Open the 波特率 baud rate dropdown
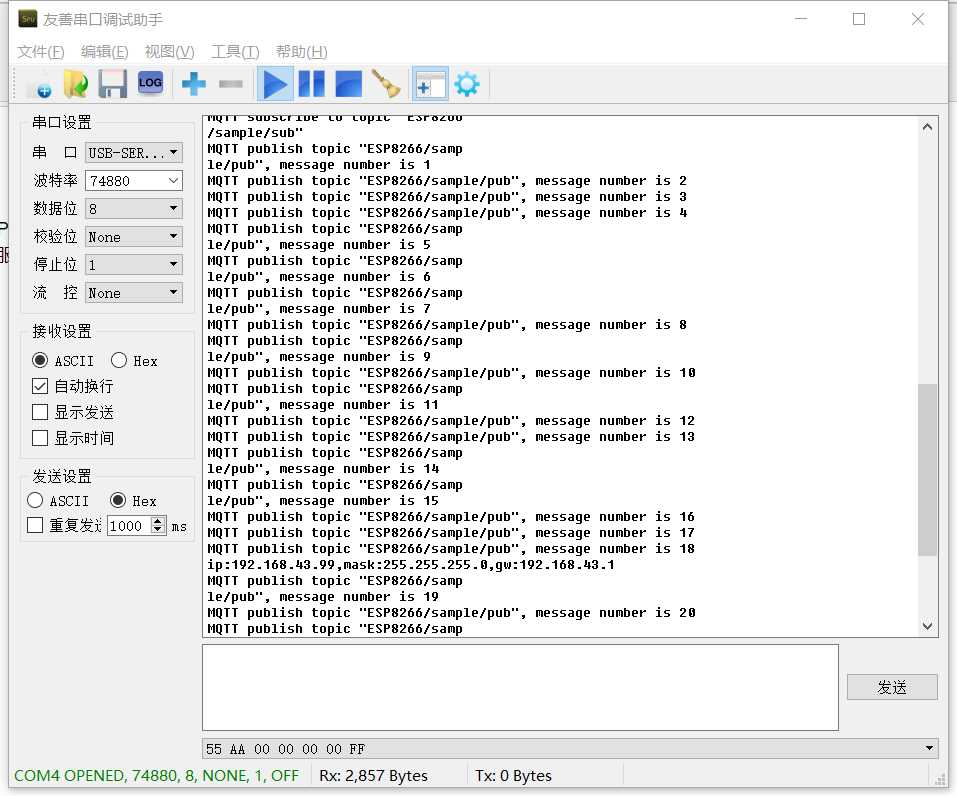This screenshot has width=957, height=796. pyautogui.click(x=173, y=181)
